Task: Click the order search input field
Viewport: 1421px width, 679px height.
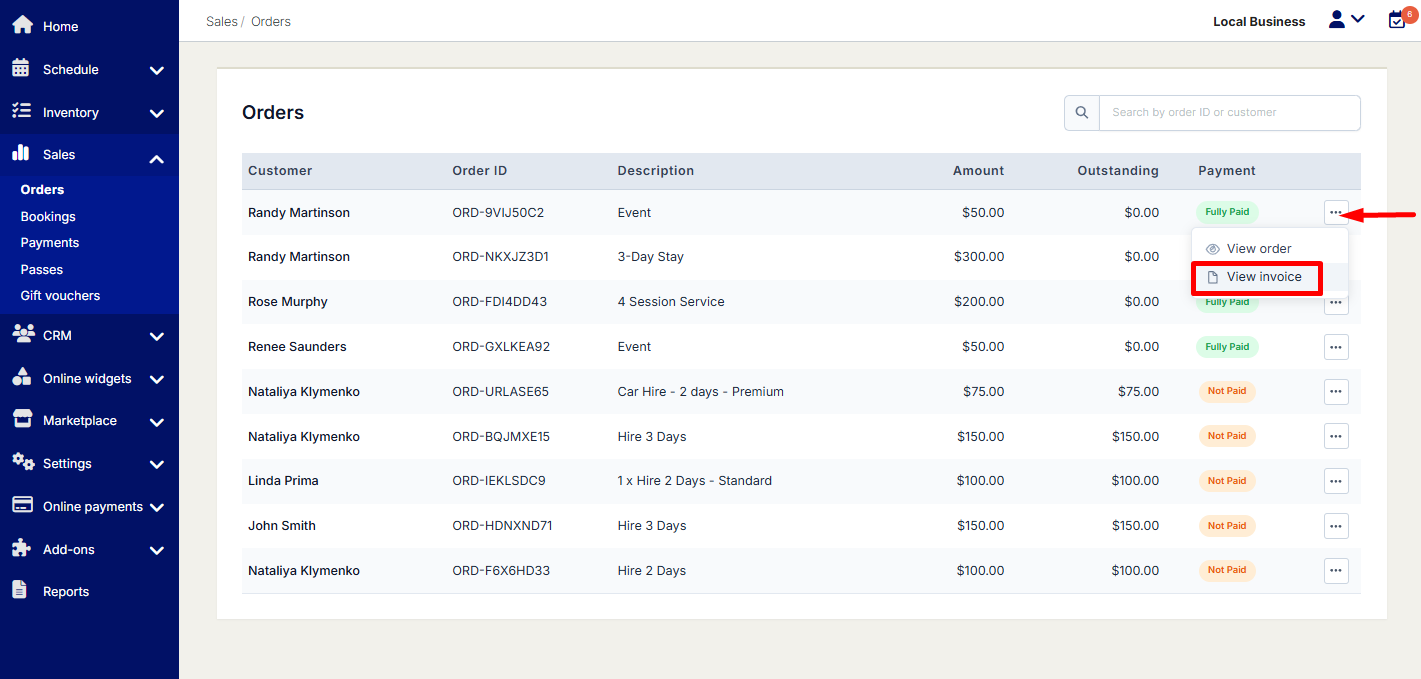Action: tap(1228, 113)
